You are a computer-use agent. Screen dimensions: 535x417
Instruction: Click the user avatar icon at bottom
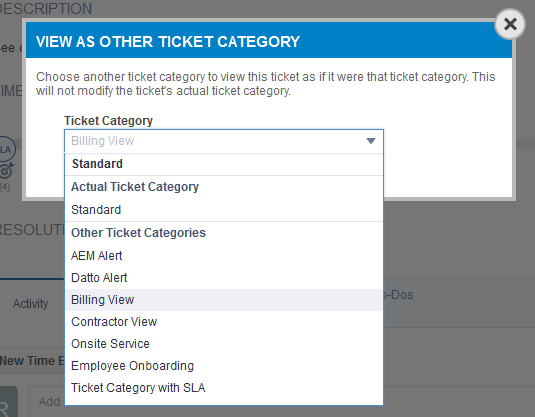(x=8, y=402)
